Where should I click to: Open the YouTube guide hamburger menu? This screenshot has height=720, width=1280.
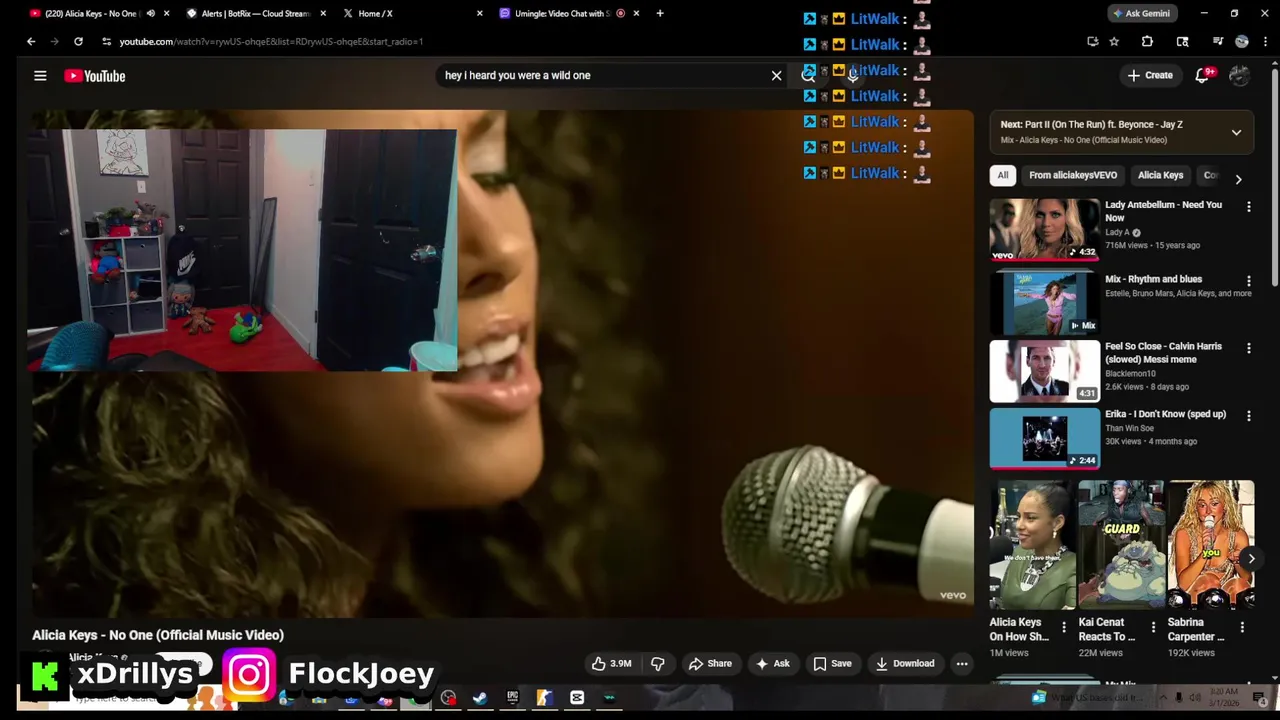pyautogui.click(x=40, y=75)
